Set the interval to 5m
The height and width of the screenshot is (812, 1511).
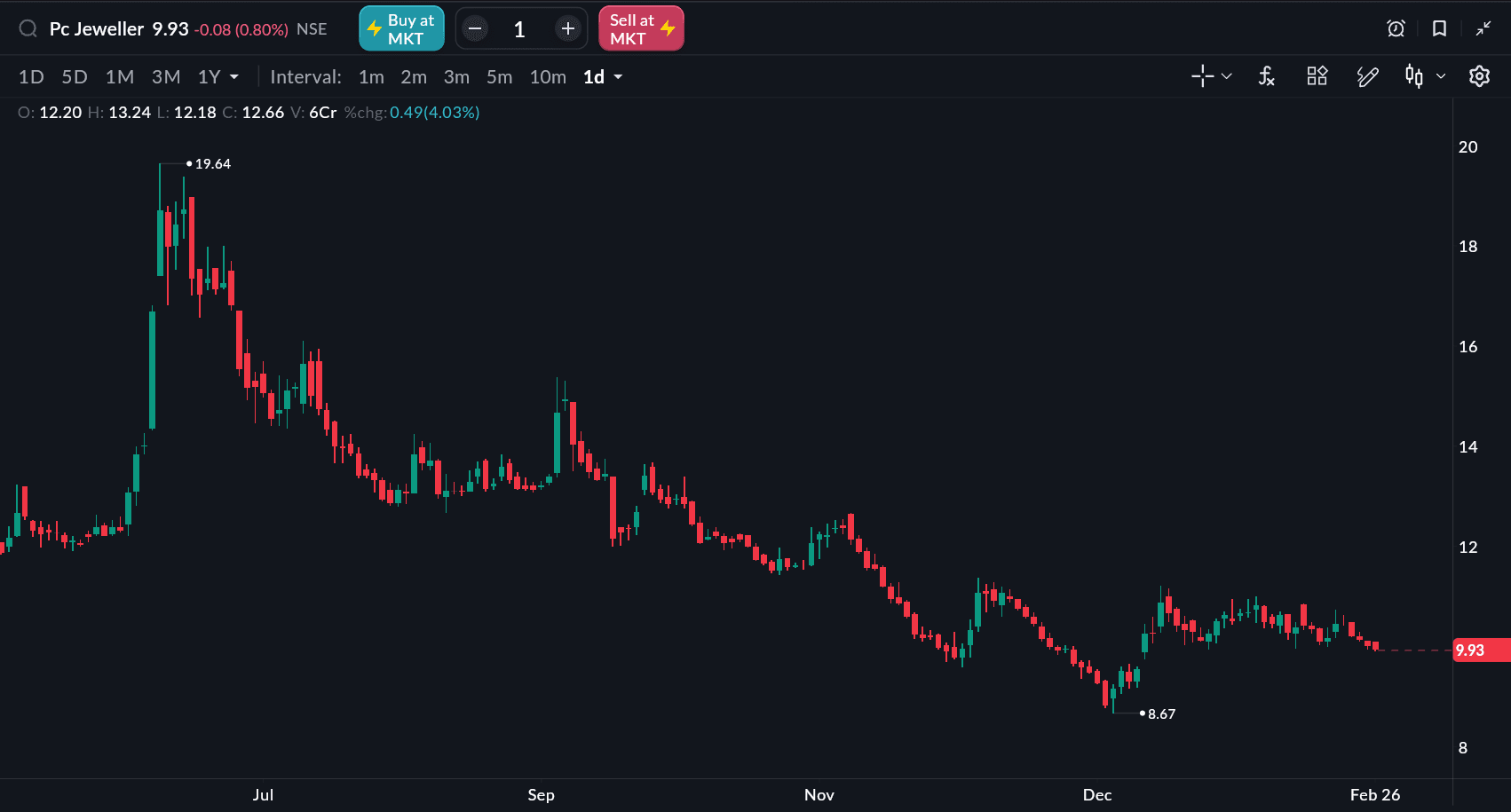(499, 77)
